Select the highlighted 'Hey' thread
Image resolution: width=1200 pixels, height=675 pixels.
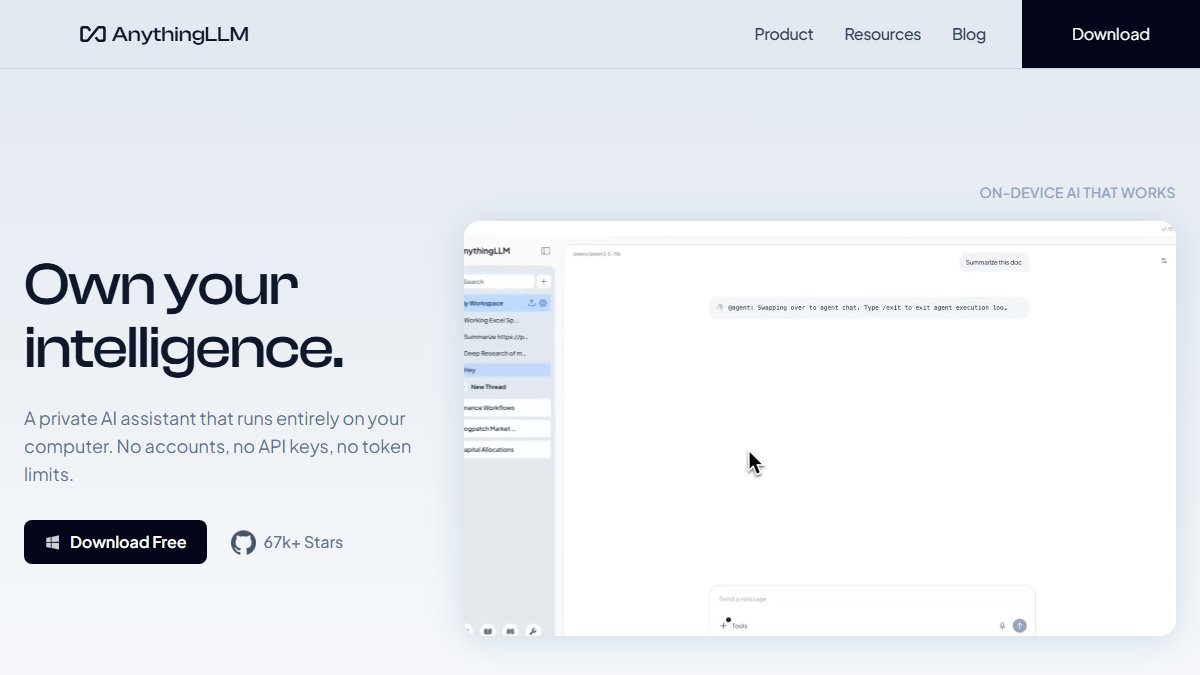[507, 370]
